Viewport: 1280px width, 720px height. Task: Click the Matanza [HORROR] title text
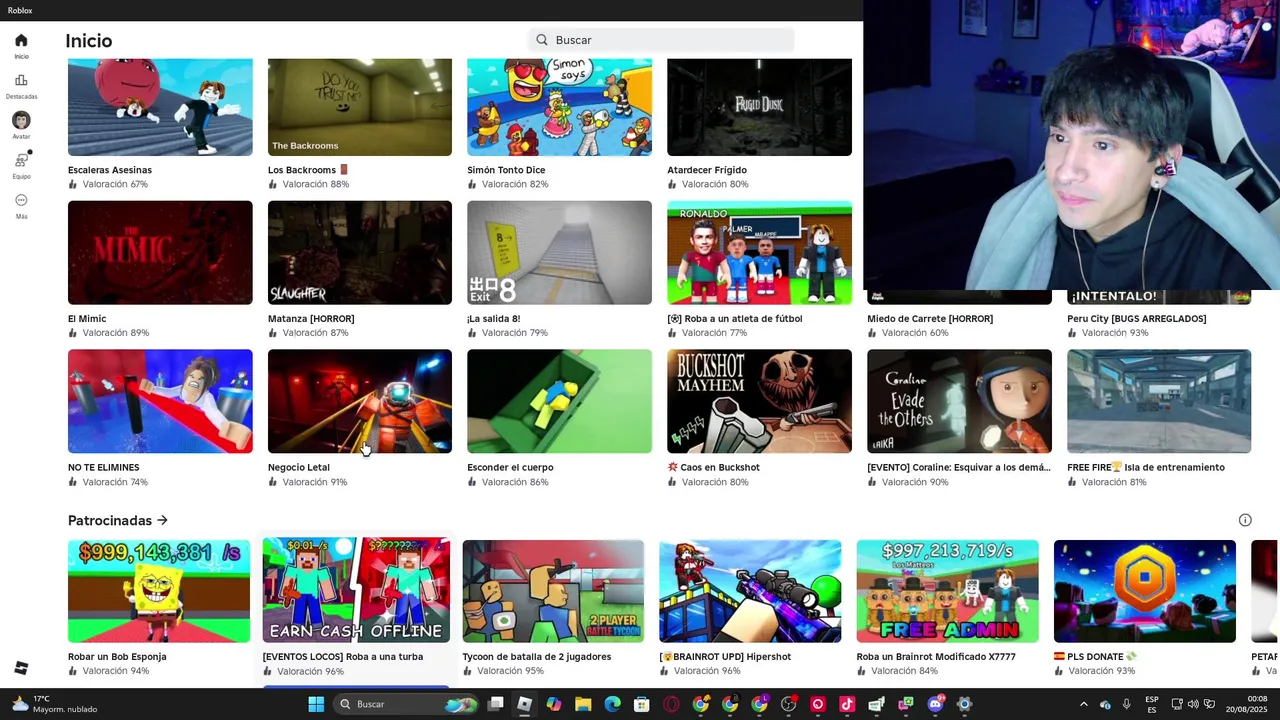tap(311, 319)
